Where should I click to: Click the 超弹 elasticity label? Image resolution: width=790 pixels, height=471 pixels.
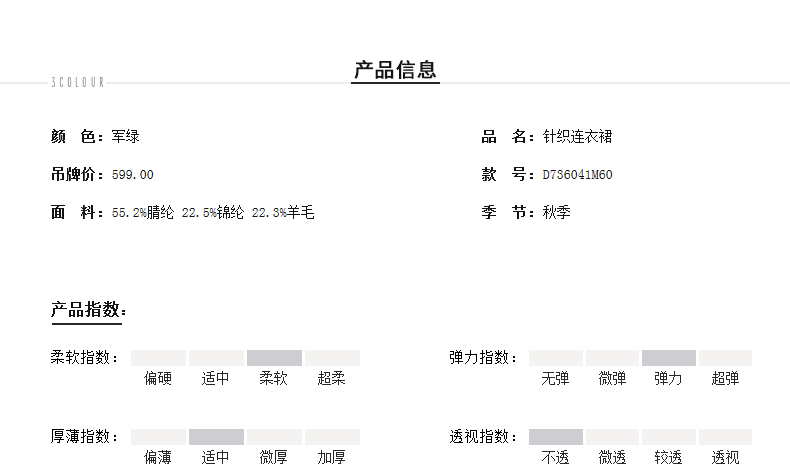pyautogui.click(x=725, y=378)
